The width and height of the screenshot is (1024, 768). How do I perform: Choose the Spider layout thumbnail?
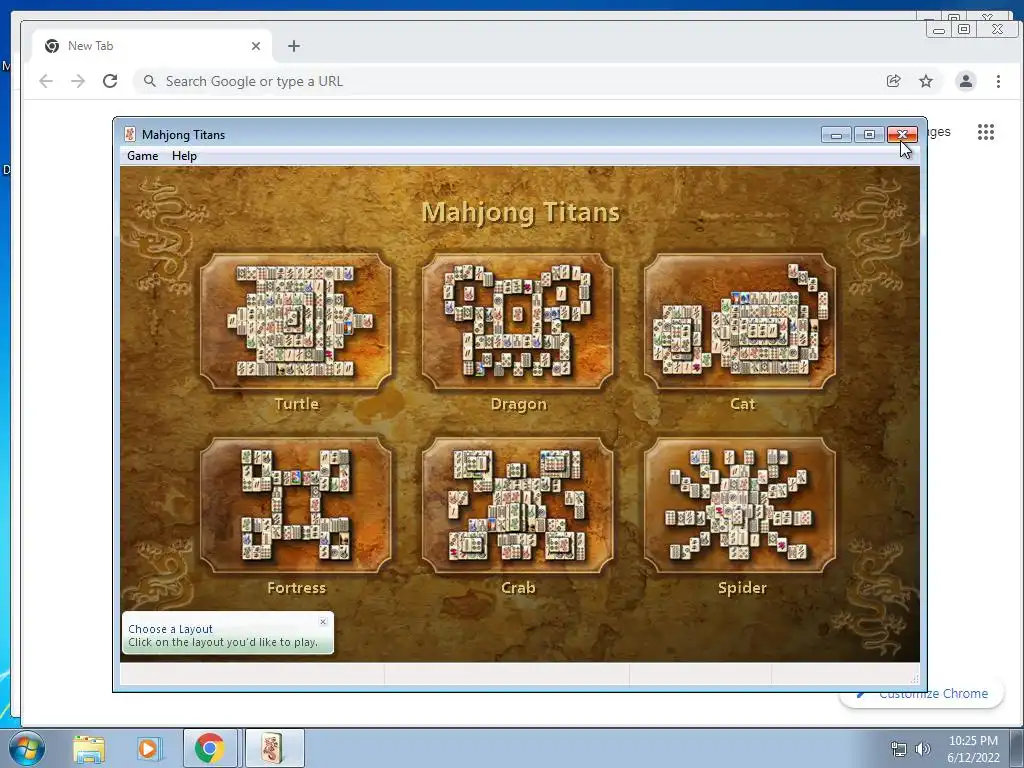click(x=740, y=505)
